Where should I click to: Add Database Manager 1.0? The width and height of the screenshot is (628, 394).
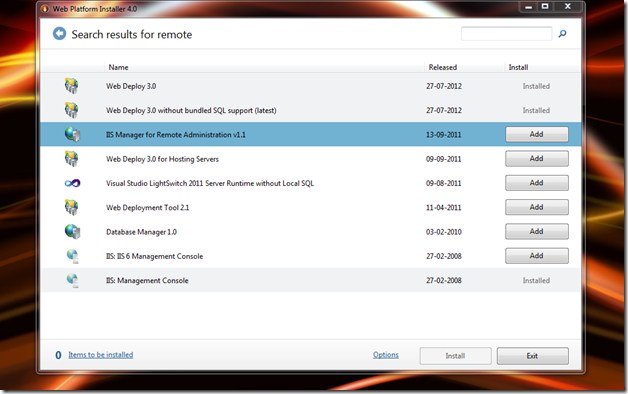coord(537,231)
